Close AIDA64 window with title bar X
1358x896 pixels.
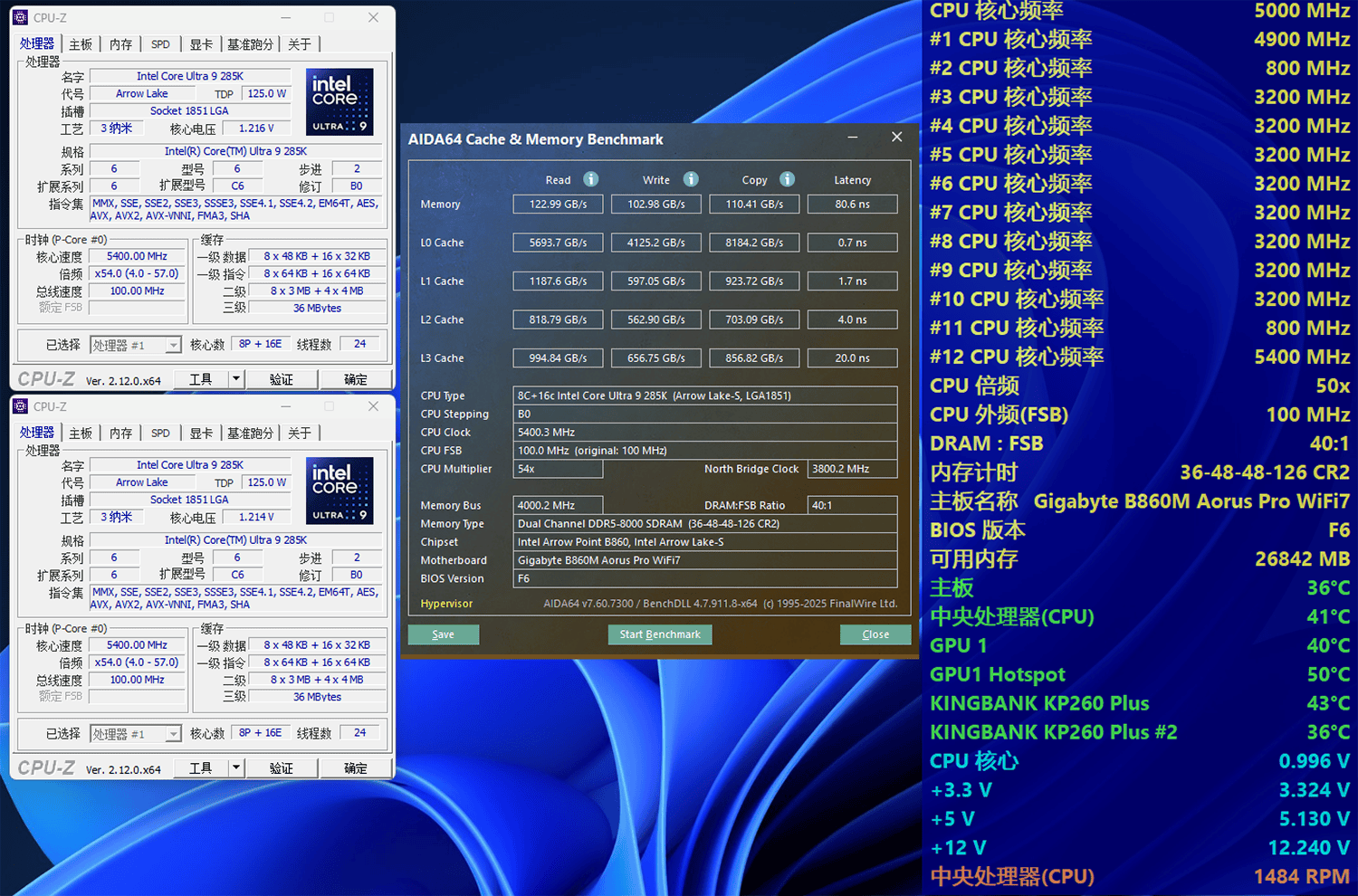(896, 137)
